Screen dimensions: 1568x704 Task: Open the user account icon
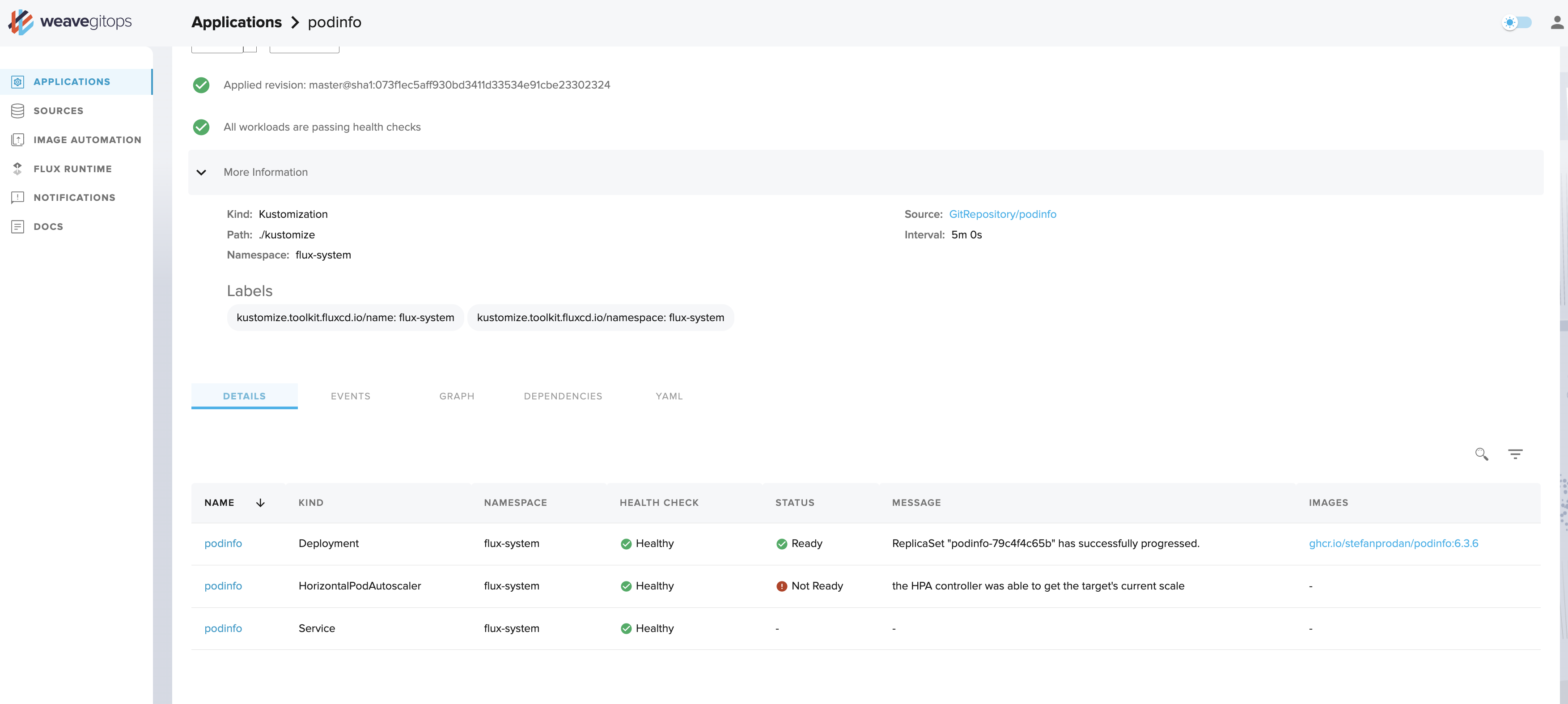tap(1556, 22)
